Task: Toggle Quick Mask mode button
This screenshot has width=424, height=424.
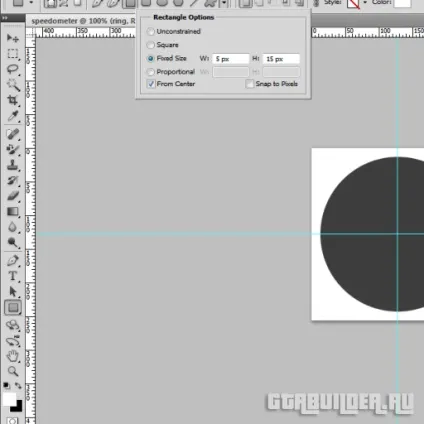Action: tap(13, 421)
